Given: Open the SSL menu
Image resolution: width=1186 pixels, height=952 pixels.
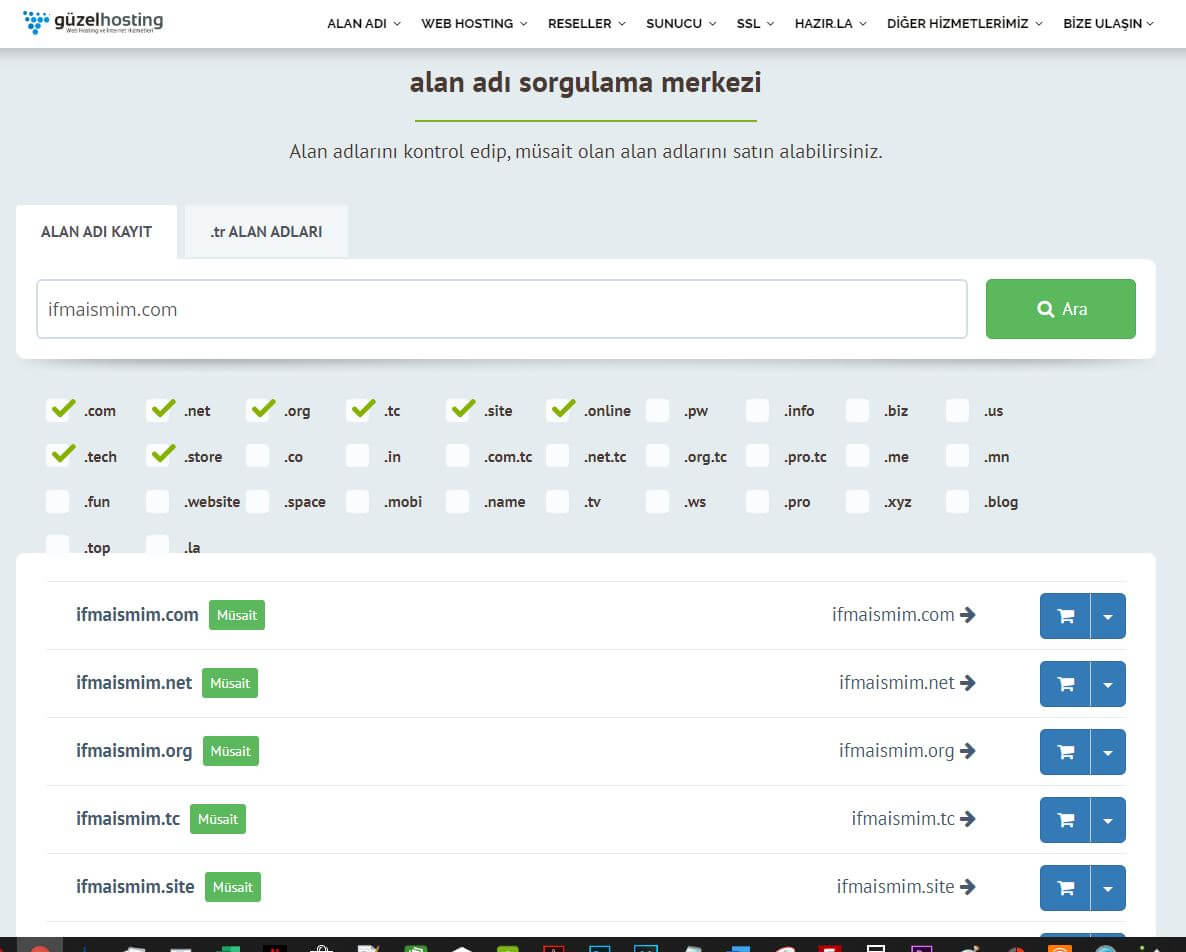Looking at the screenshot, I should point(755,23).
